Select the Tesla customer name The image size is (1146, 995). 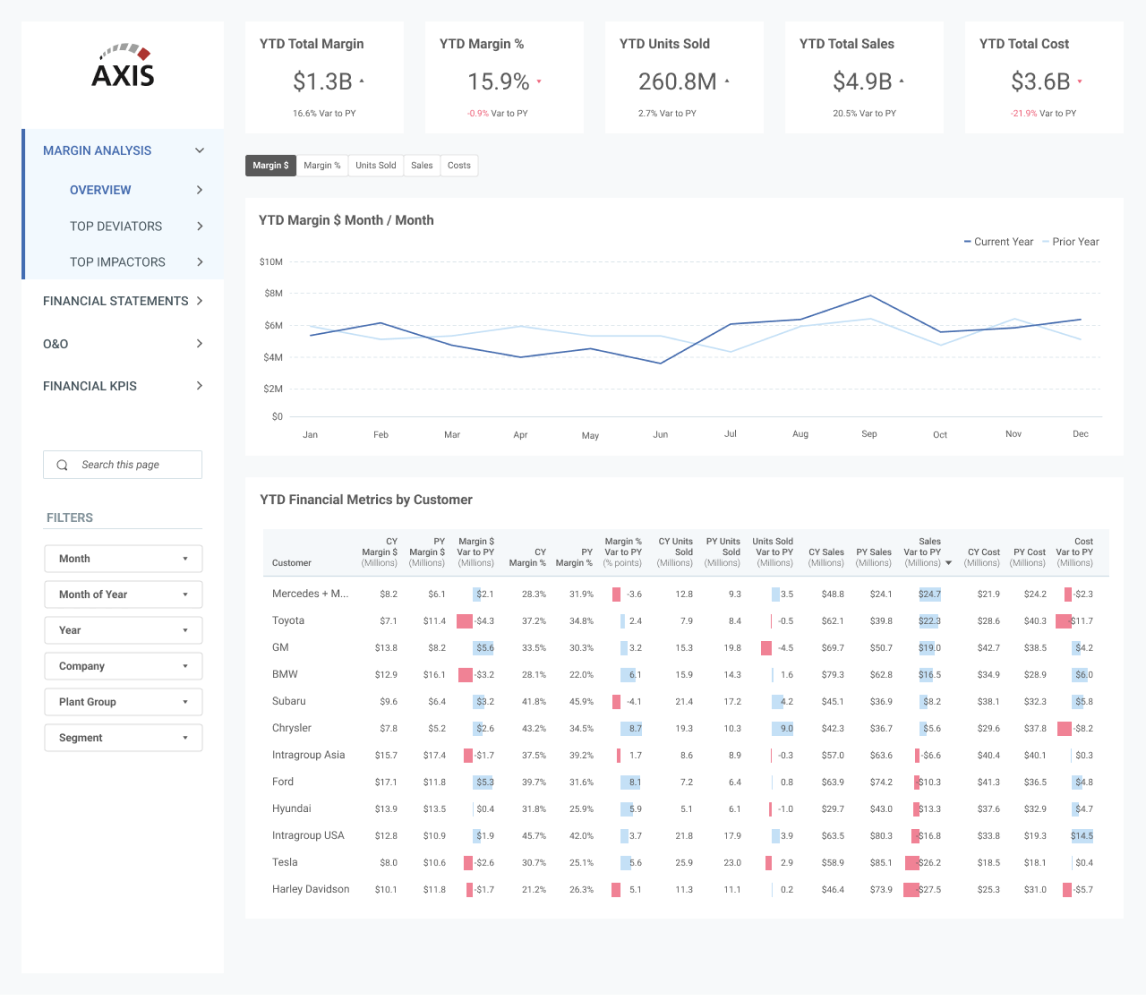point(284,863)
